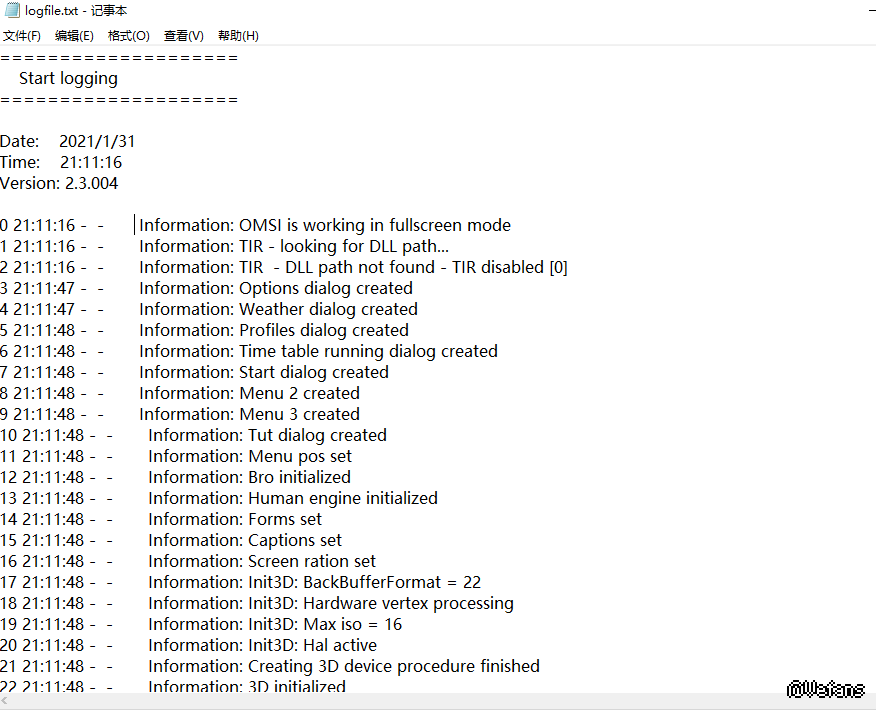876x710 pixels.
Task: Click the time value 21:11:16 in header
Action: [x=91, y=163]
